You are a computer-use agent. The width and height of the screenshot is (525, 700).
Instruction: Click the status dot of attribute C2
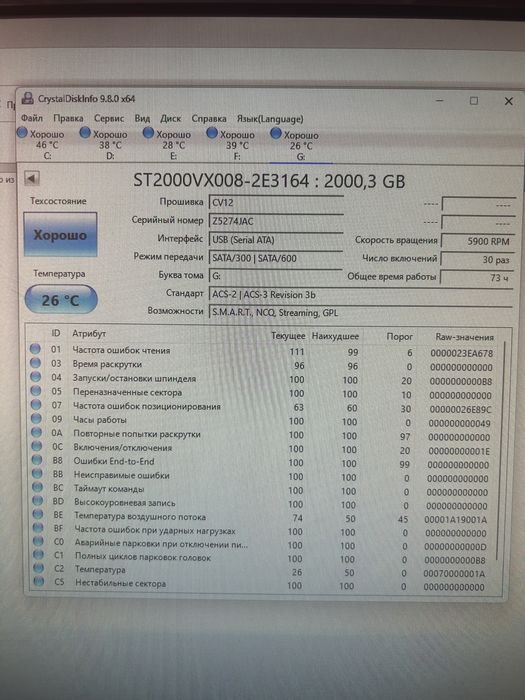point(39,568)
